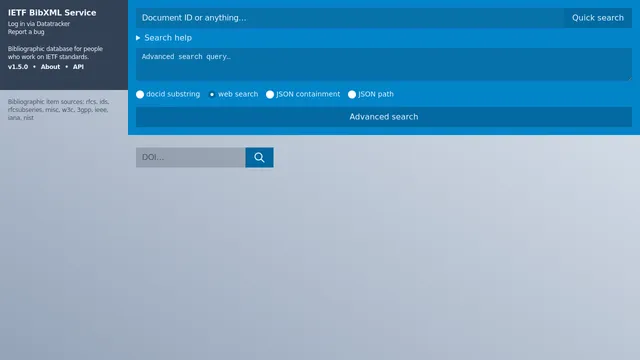Click the DOI magnifier search icon

point(259,158)
